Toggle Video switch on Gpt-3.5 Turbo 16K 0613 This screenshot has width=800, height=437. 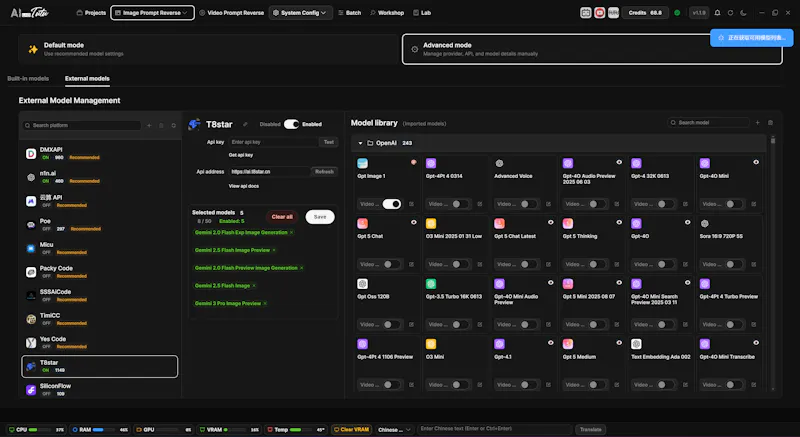460,324
